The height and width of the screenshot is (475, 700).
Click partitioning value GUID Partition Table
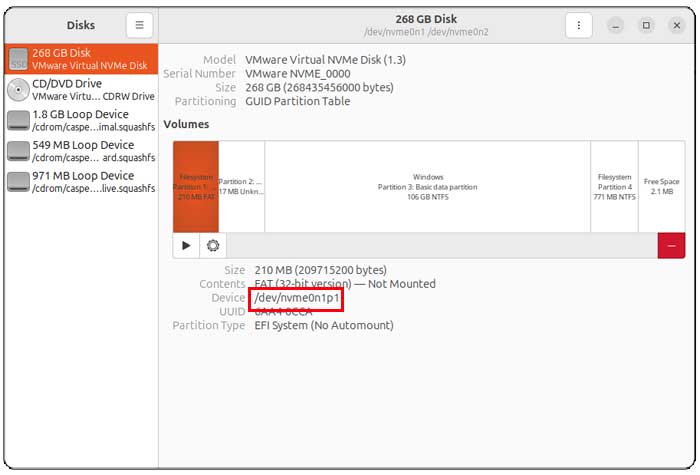[297, 101]
